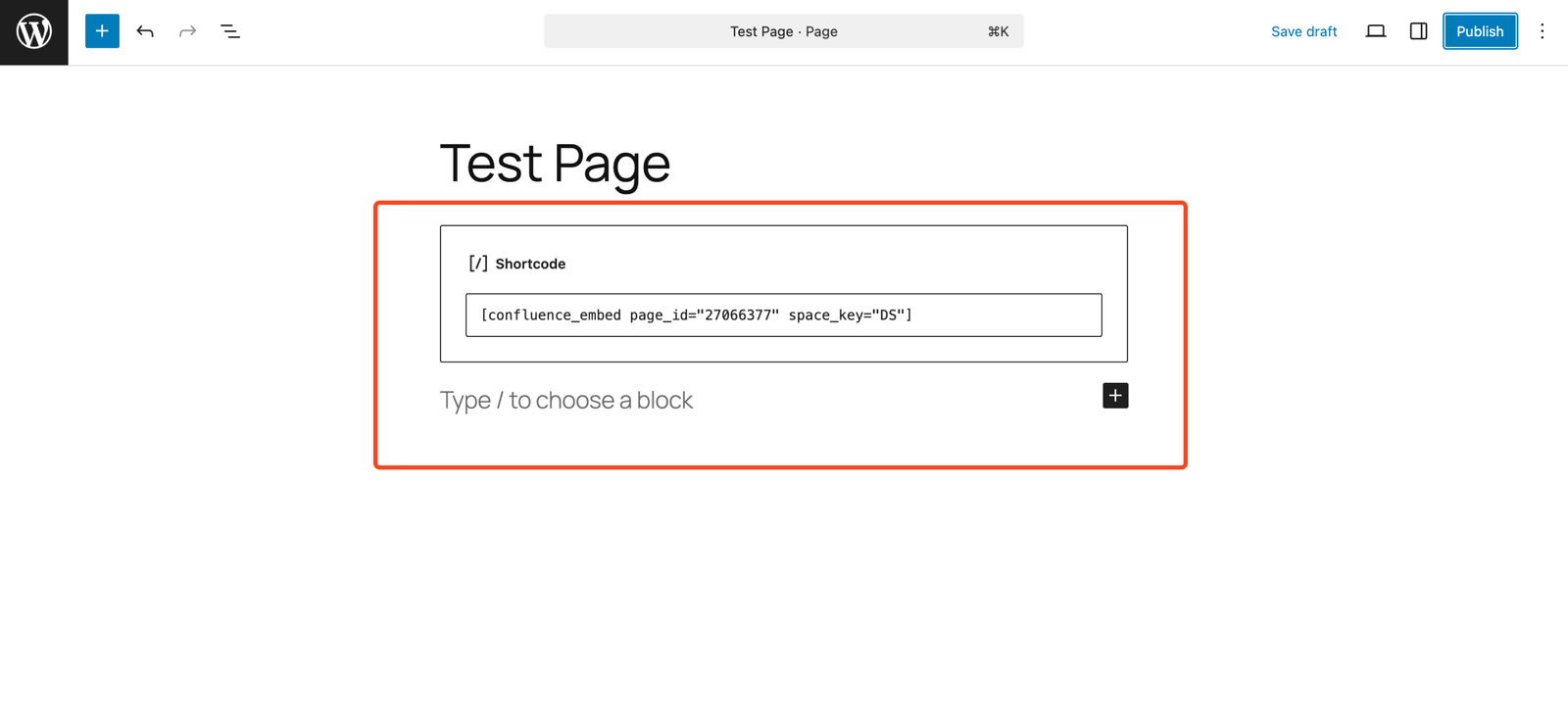Viewport: 1568px width, 724px height.
Task: Select the Shortcode block icon
Action: (478, 264)
